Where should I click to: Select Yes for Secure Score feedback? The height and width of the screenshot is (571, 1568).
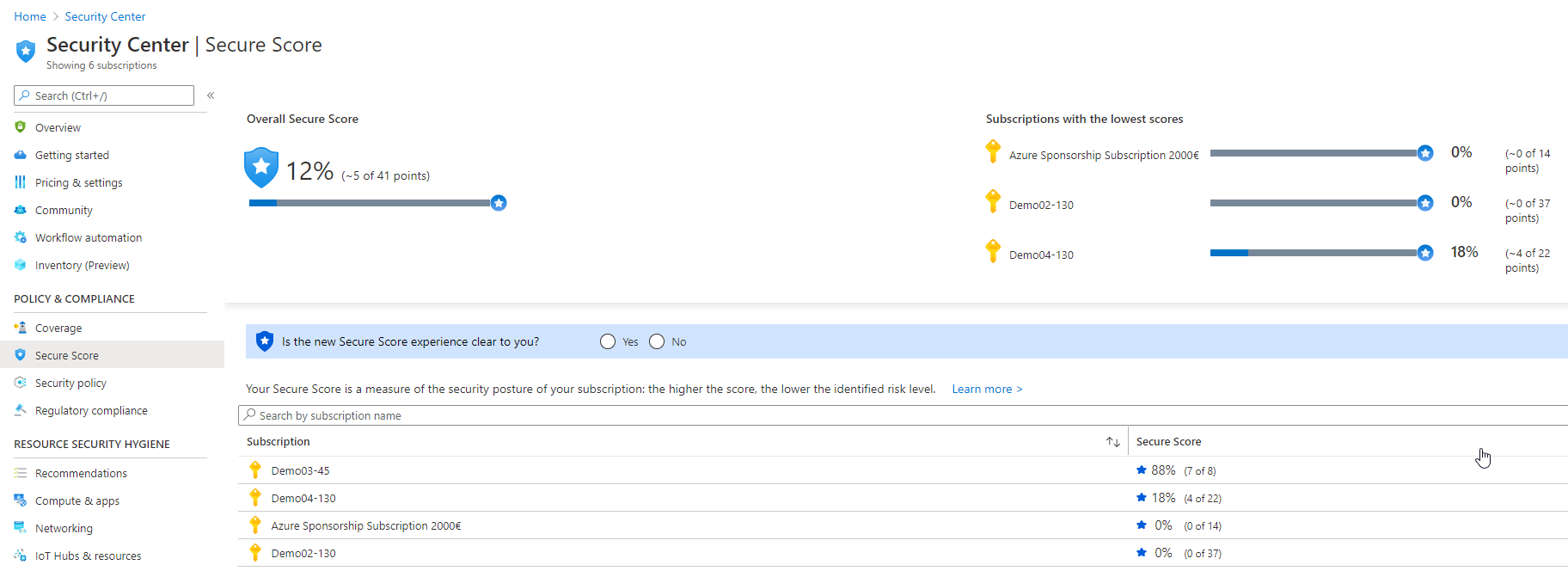pos(608,341)
